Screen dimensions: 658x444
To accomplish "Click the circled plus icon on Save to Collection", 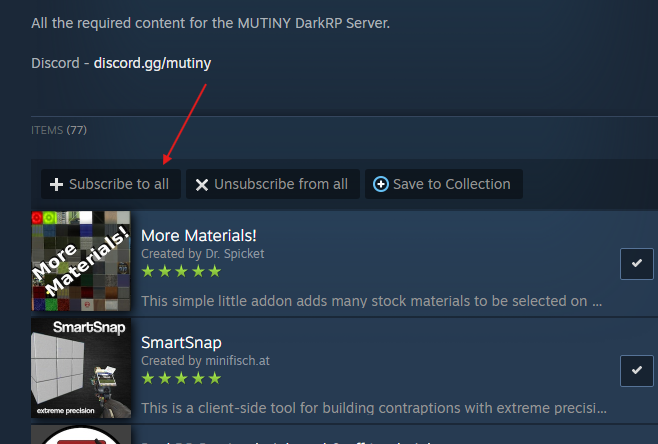I will pos(381,184).
